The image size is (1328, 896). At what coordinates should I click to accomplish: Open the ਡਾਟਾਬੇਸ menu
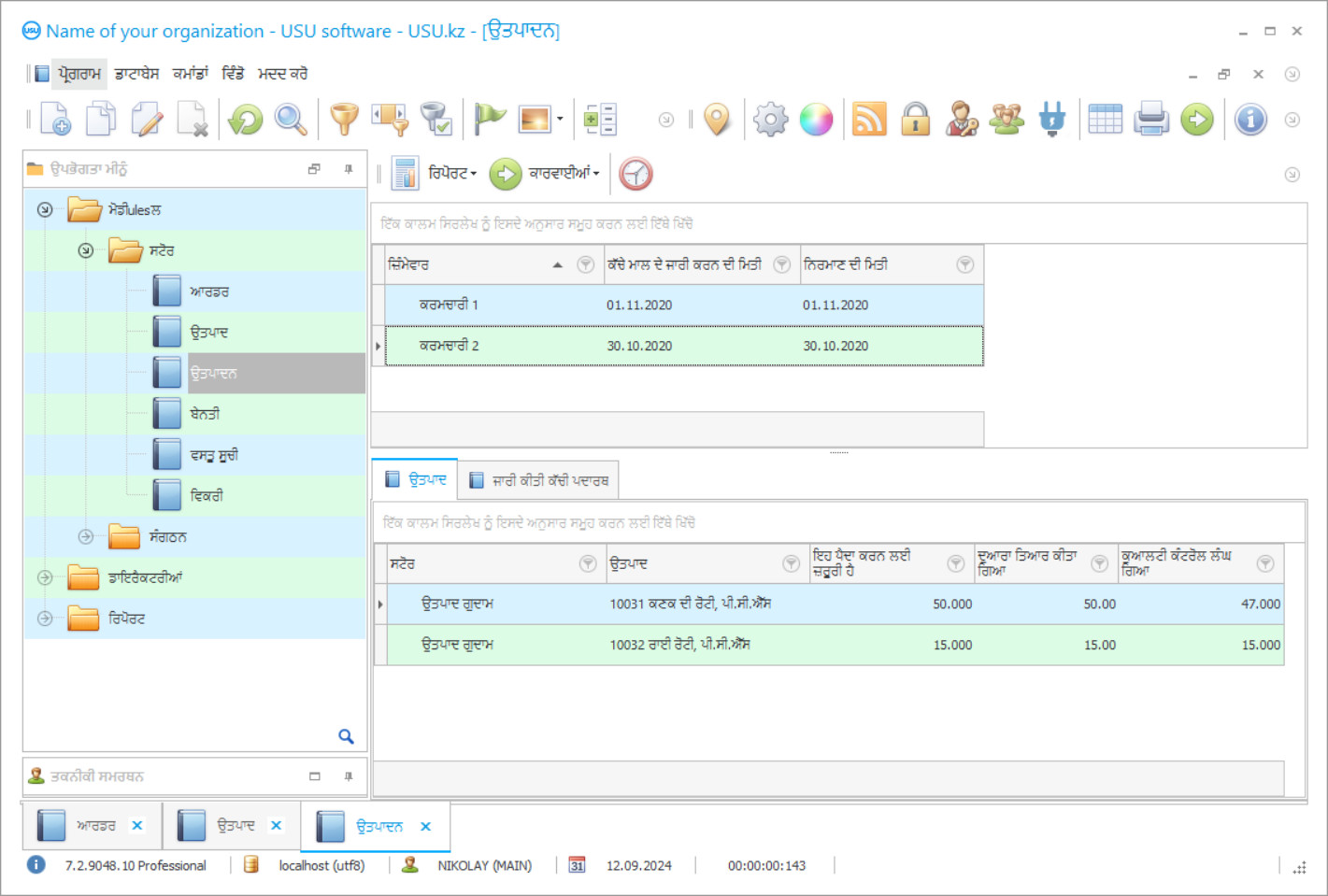pos(136,74)
